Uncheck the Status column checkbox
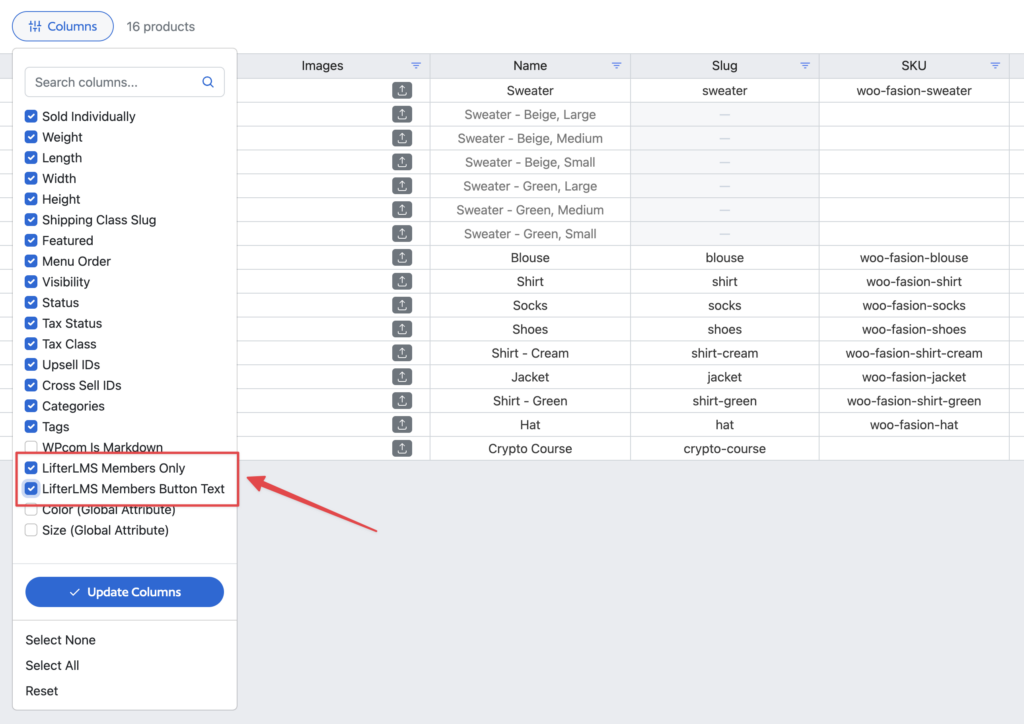 [31, 302]
